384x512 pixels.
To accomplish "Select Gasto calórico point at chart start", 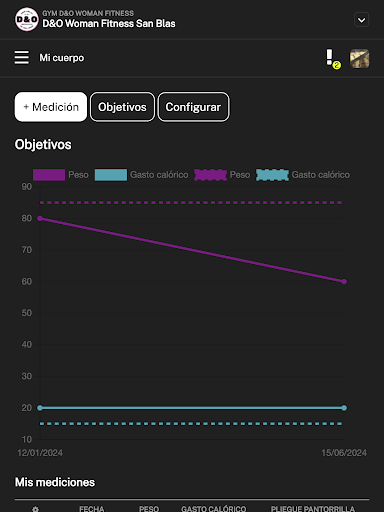I will point(40,408).
